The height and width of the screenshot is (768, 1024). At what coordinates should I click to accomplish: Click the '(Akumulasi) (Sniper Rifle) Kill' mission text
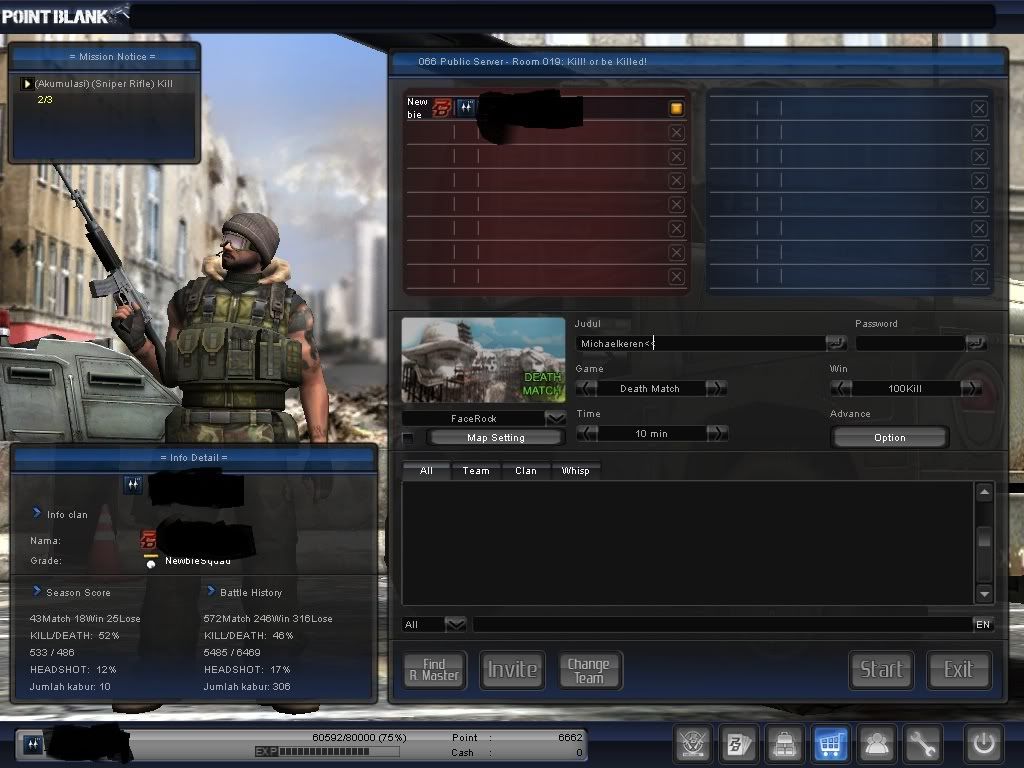pyautogui.click(x=104, y=84)
